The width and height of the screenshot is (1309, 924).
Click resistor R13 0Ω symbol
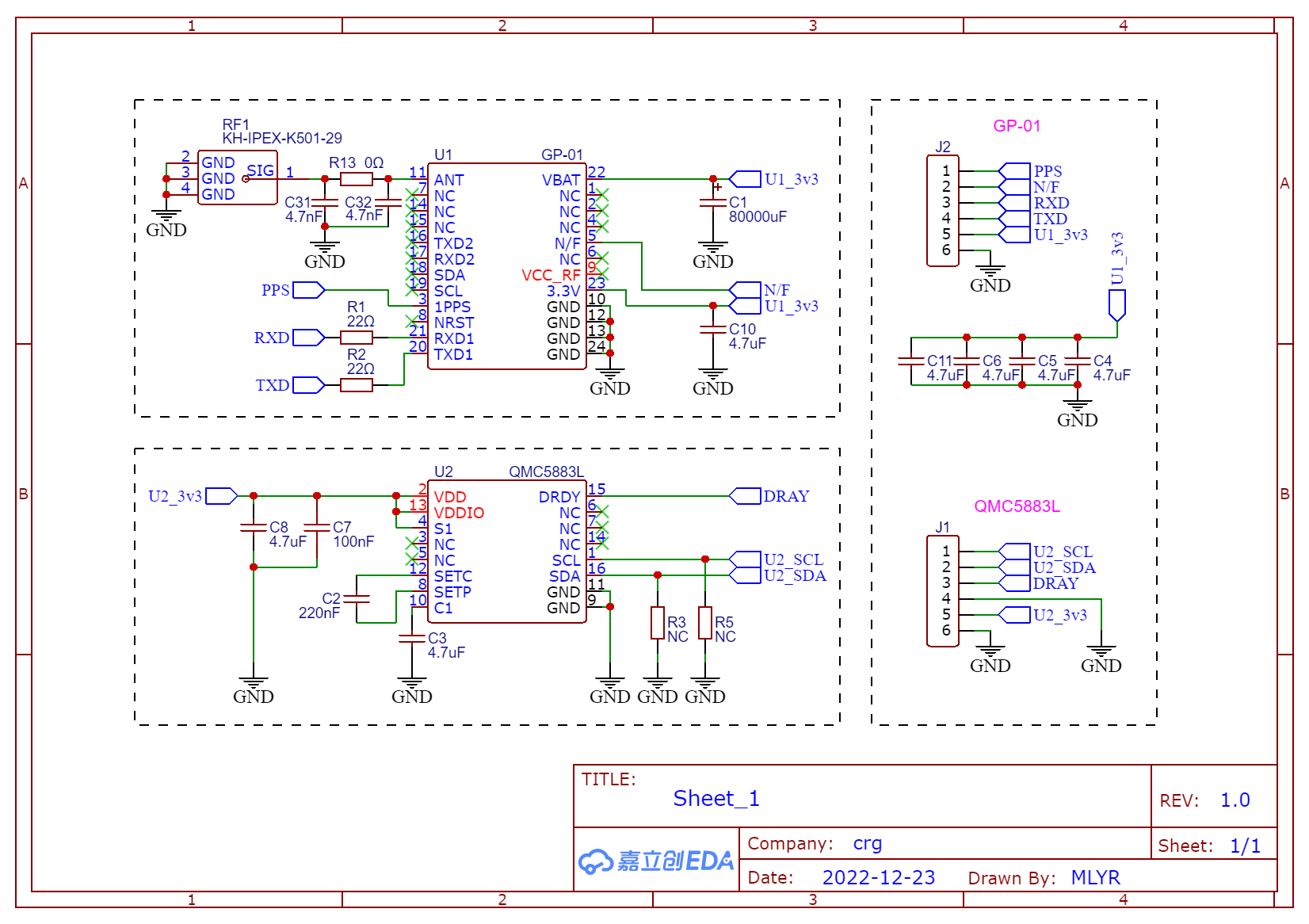(x=357, y=179)
